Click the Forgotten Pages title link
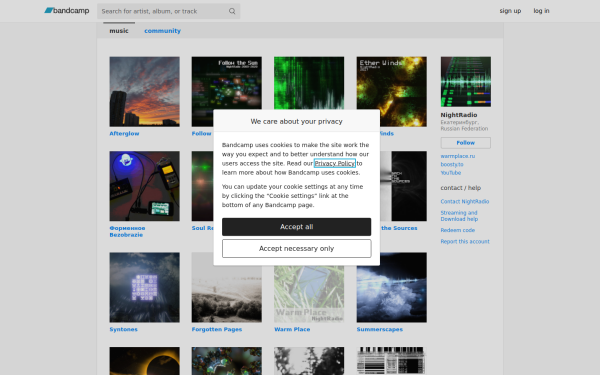This screenshot has width=600, height=375. click(x=217, y=329)
